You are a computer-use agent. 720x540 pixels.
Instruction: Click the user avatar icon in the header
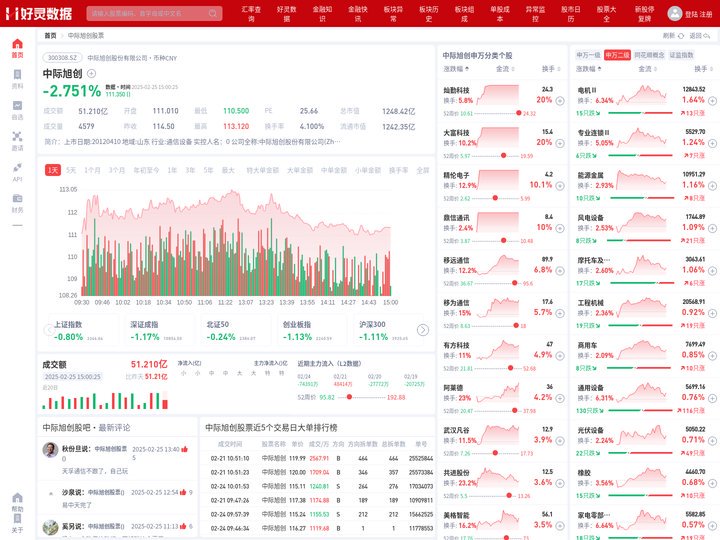pos(675,13)
